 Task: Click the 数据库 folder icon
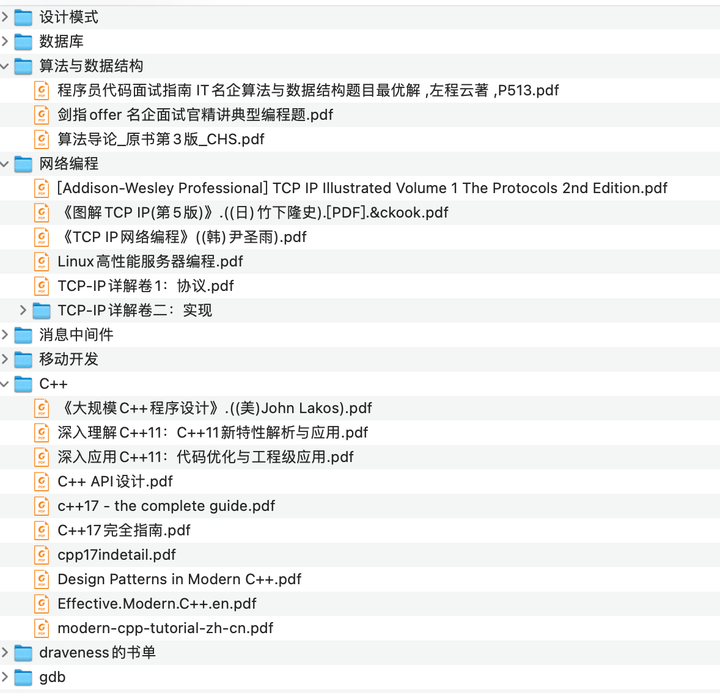tap(23, 42)
